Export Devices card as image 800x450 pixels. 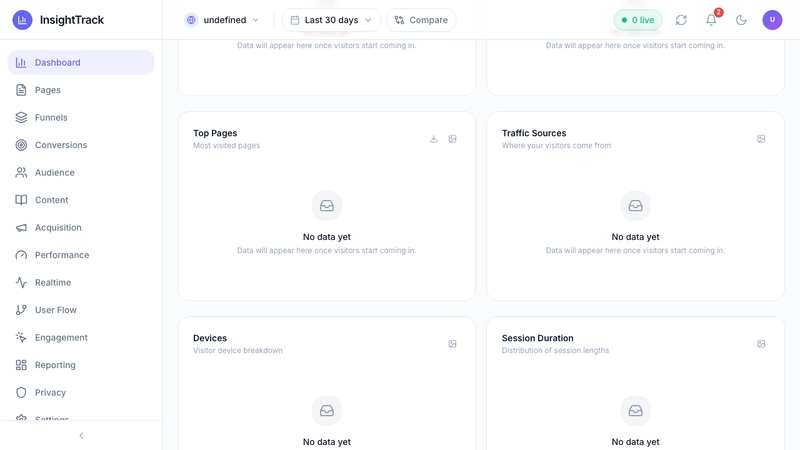[453, 344]
